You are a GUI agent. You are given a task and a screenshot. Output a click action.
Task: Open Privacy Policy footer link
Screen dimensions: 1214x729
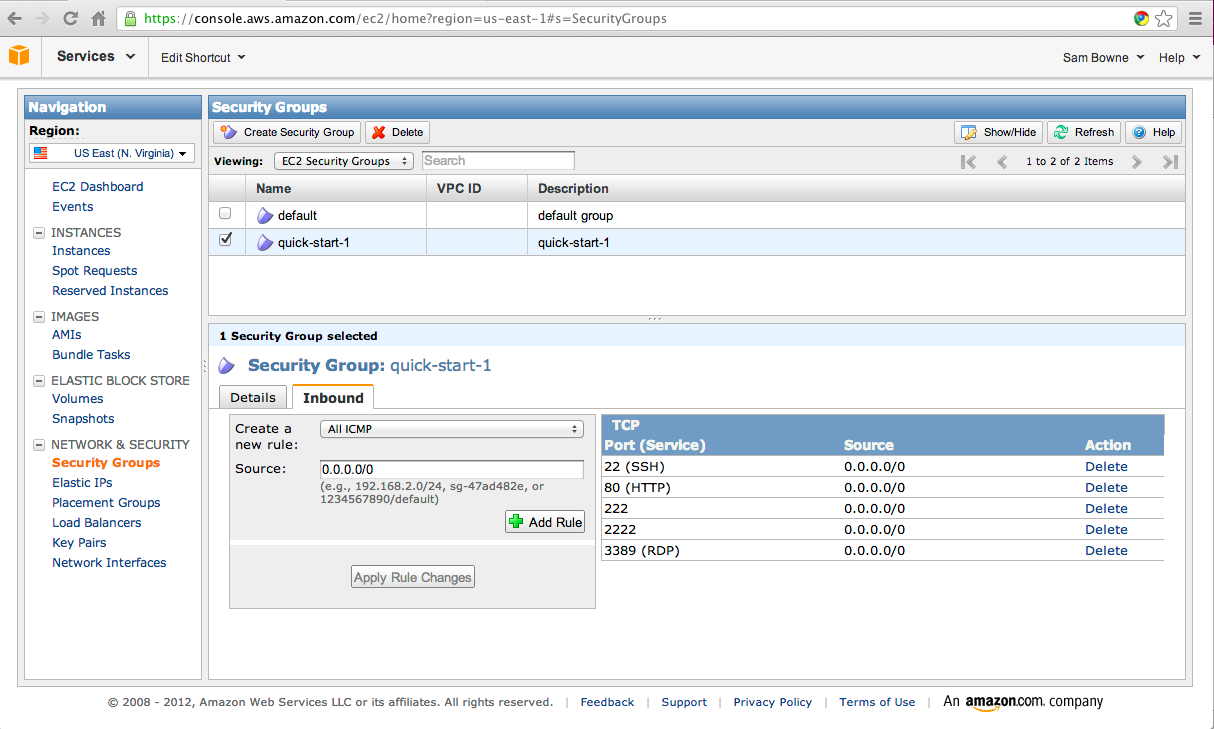(x=773, y=702)
